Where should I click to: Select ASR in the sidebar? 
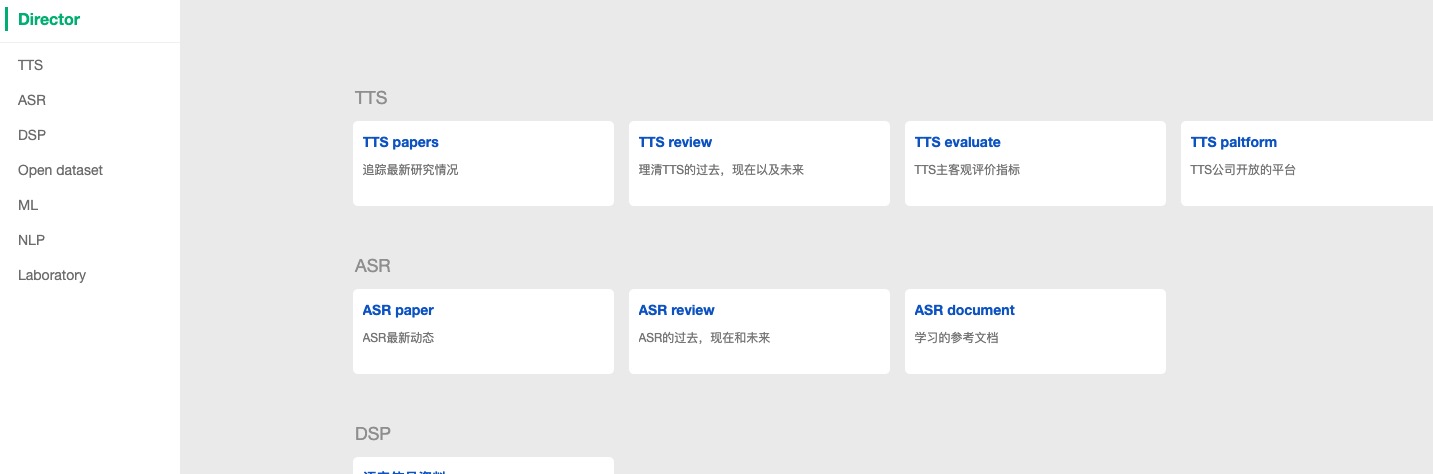32,100
